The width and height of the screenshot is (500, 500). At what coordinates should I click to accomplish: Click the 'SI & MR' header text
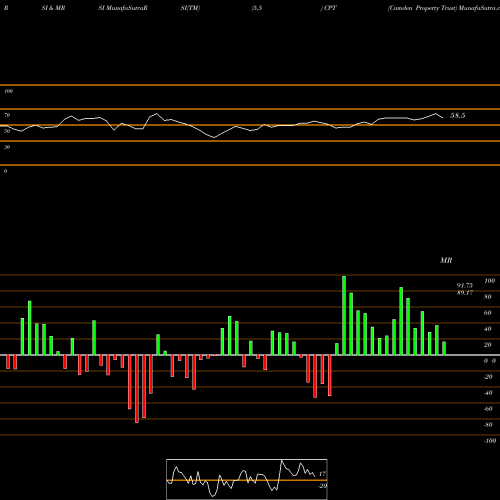click(x=53, y=8)
